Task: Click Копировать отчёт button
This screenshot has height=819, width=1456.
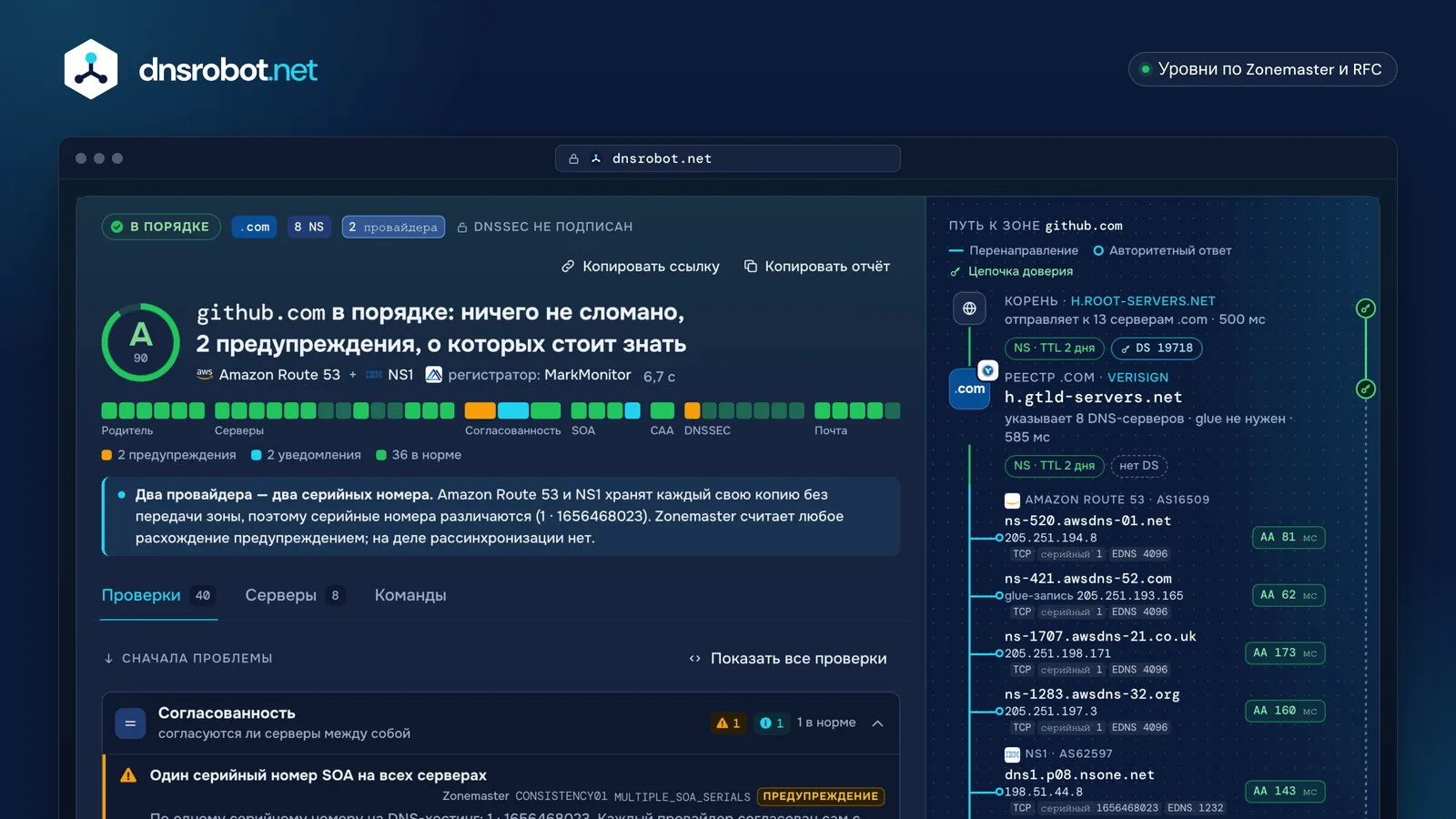Action: coord(817,267)
